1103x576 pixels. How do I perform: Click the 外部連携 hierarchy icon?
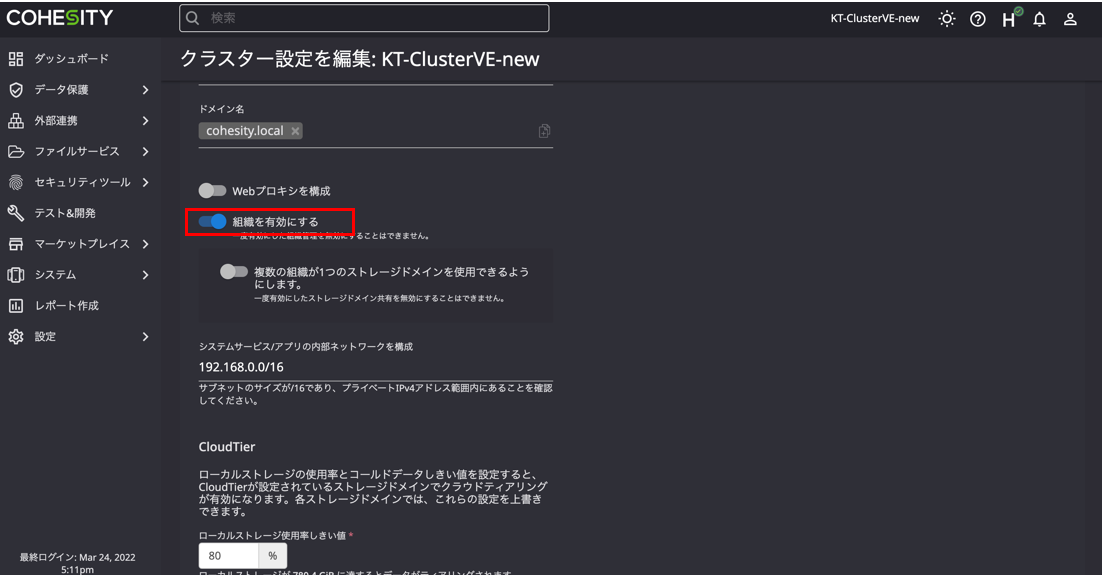(15, 120)
